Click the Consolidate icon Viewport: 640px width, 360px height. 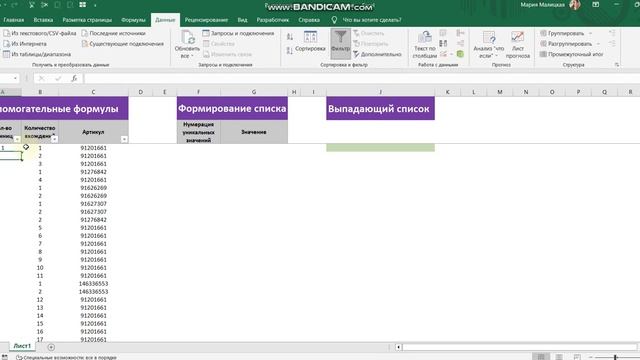point(460,33)
